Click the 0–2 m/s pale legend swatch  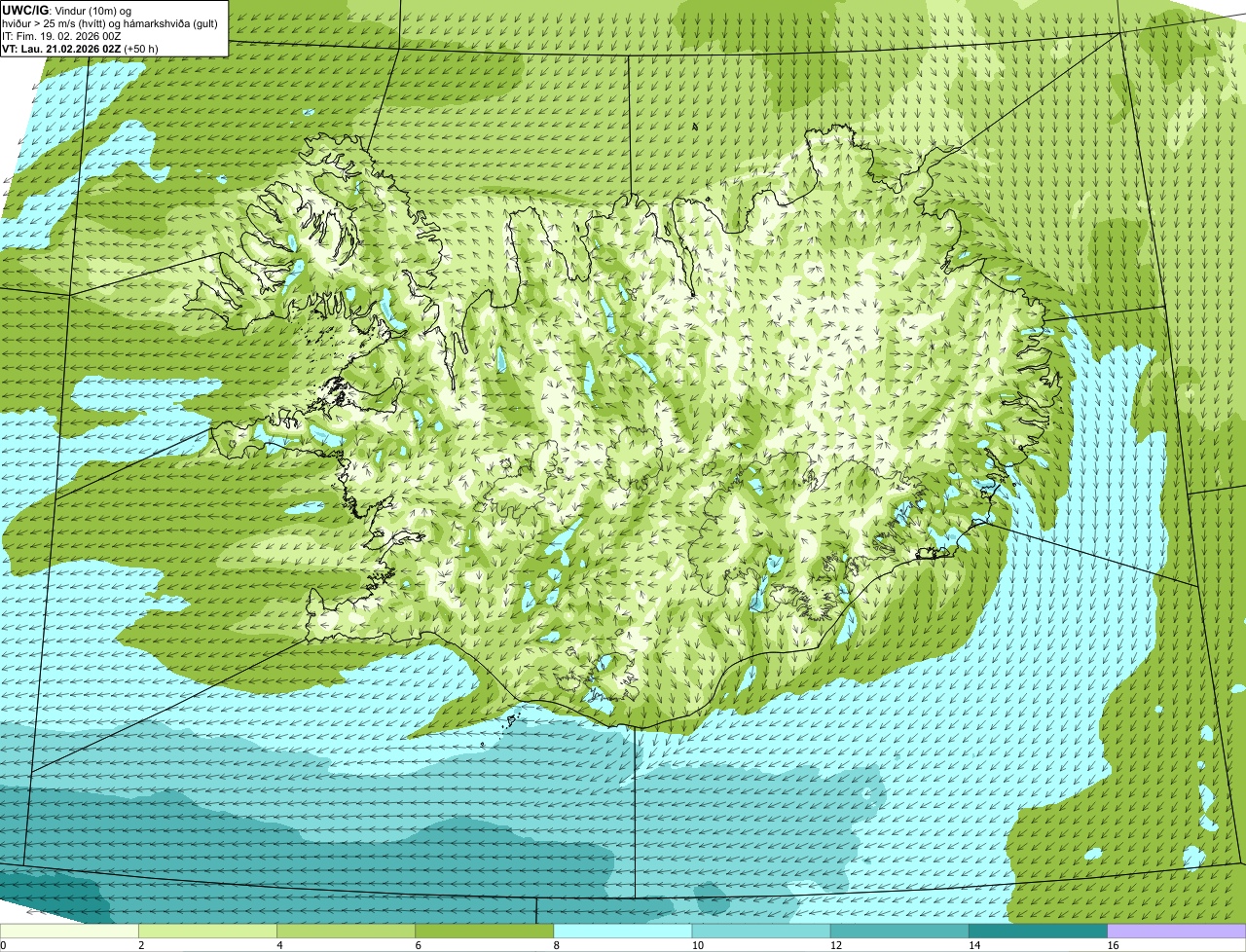pos(69,931)
